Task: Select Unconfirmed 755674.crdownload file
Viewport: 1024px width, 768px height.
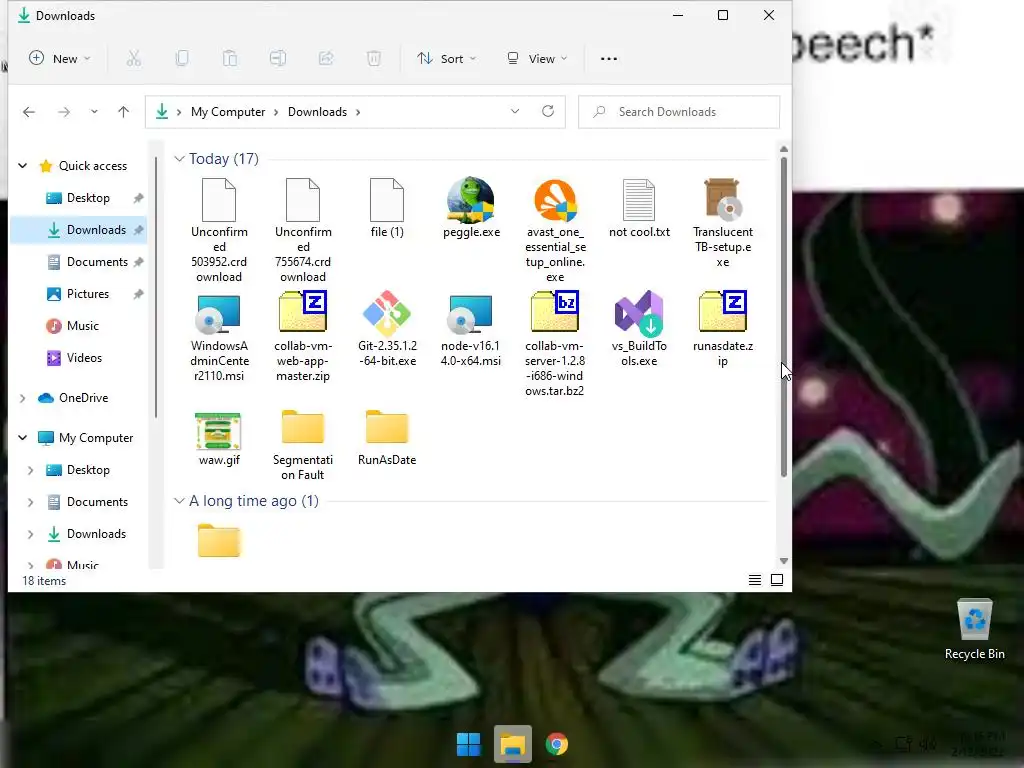Action: coord(303,231)
